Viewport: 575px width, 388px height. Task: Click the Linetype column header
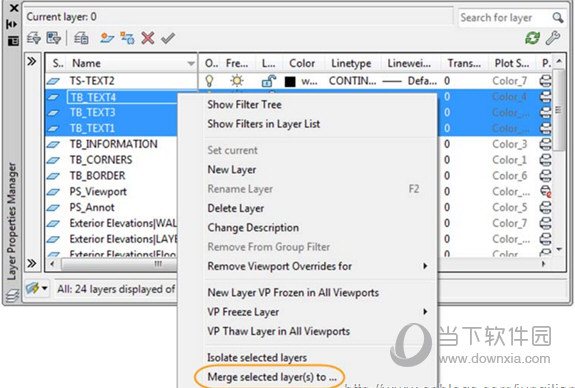pos(351,63)
